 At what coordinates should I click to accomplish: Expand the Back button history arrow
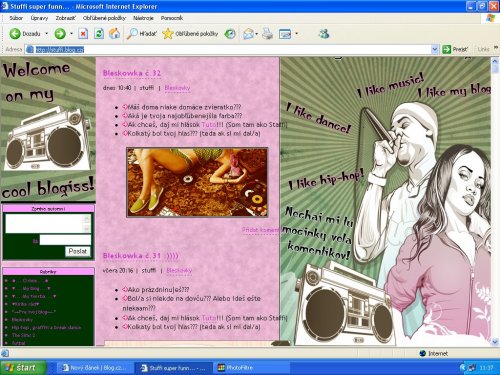47,33
